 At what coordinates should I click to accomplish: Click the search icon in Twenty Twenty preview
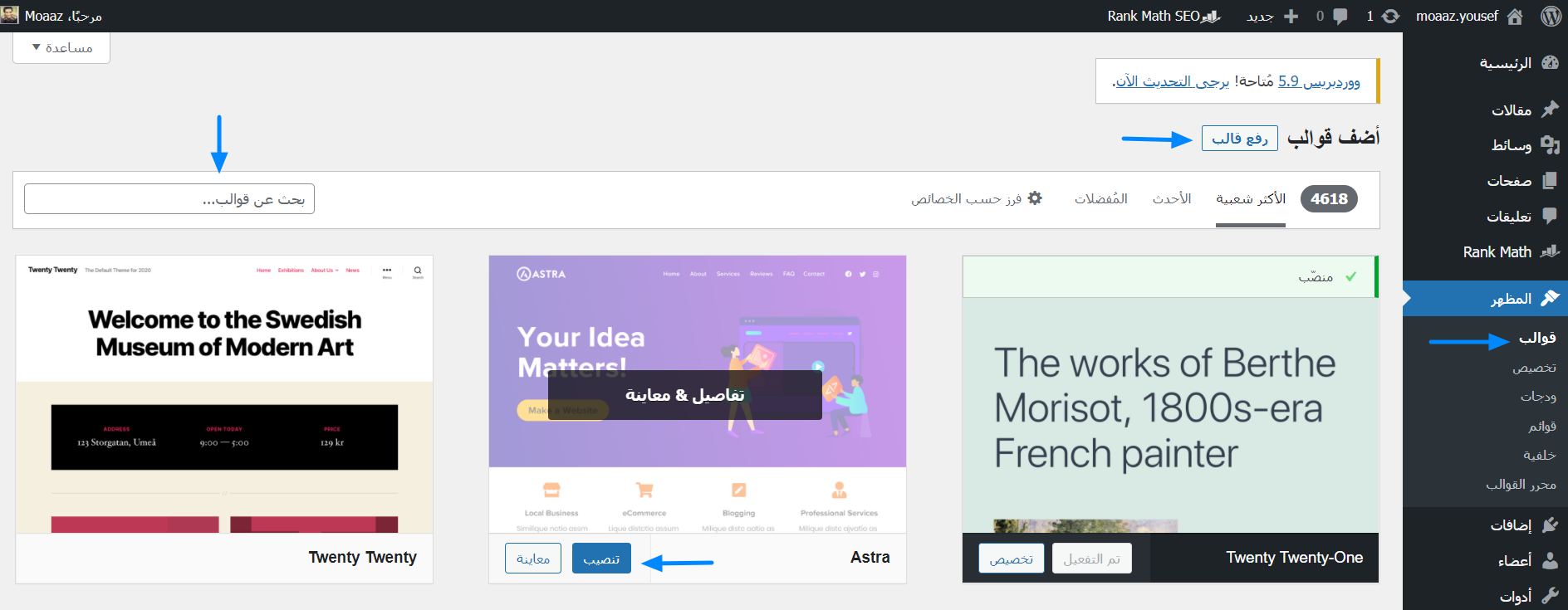pyautogui.click(x=418, y=271)
